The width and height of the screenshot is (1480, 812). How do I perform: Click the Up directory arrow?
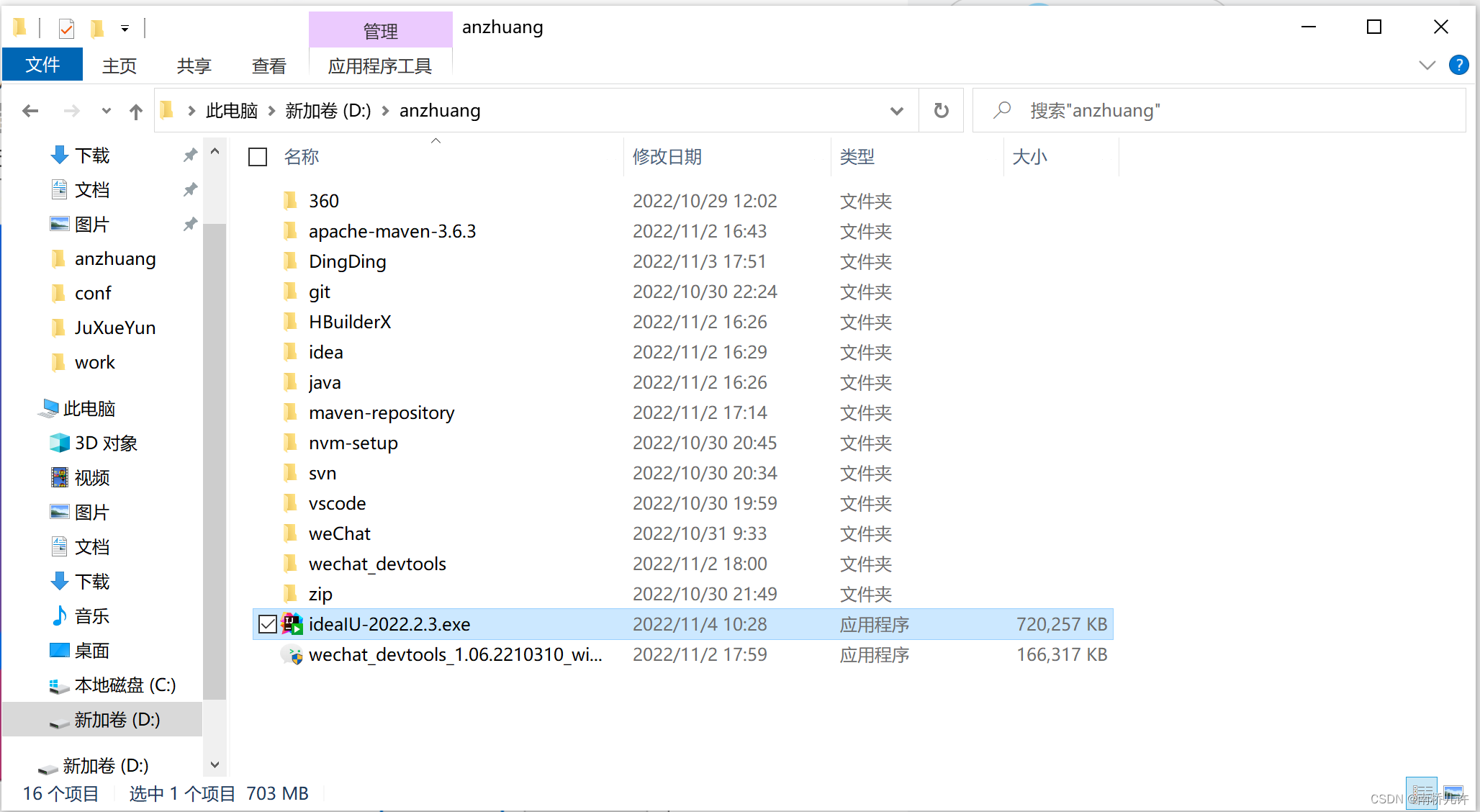(x=135, y=111)
